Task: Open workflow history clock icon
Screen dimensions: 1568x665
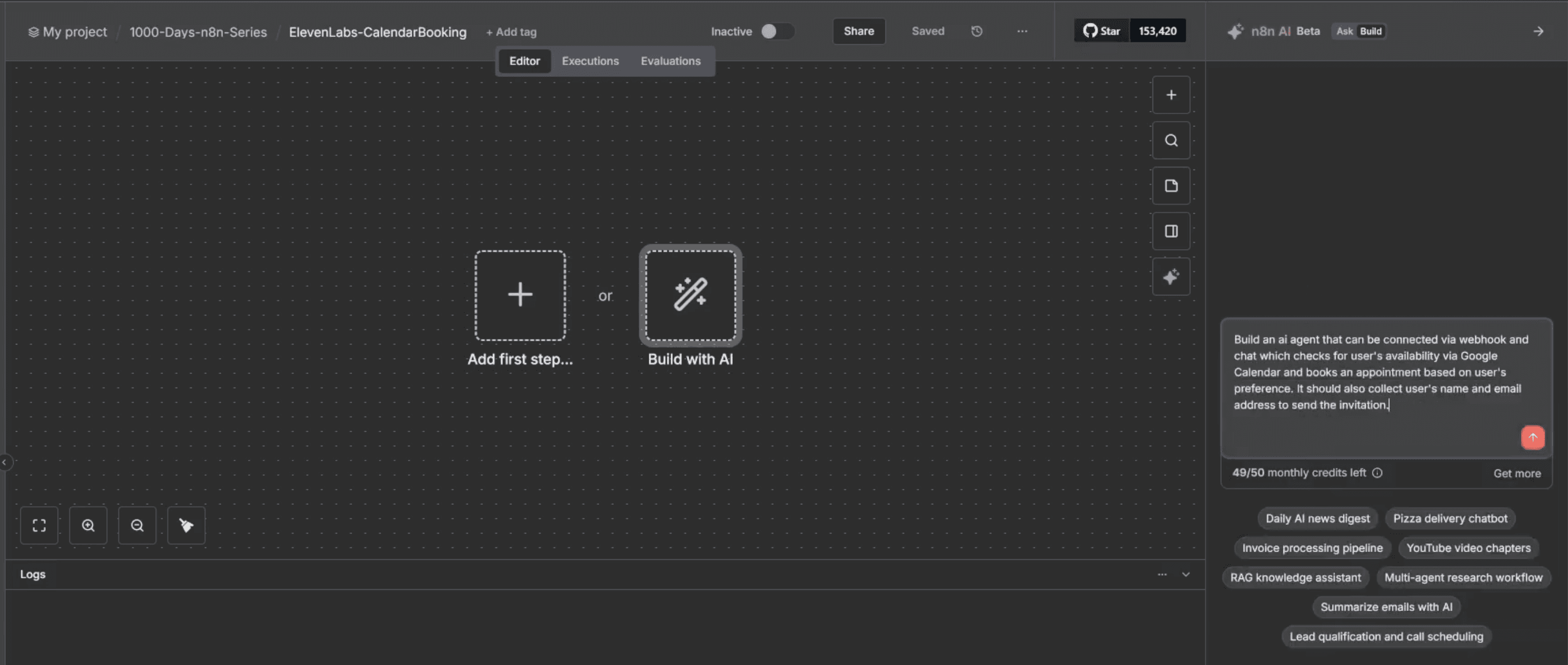Action: (976, 31)
